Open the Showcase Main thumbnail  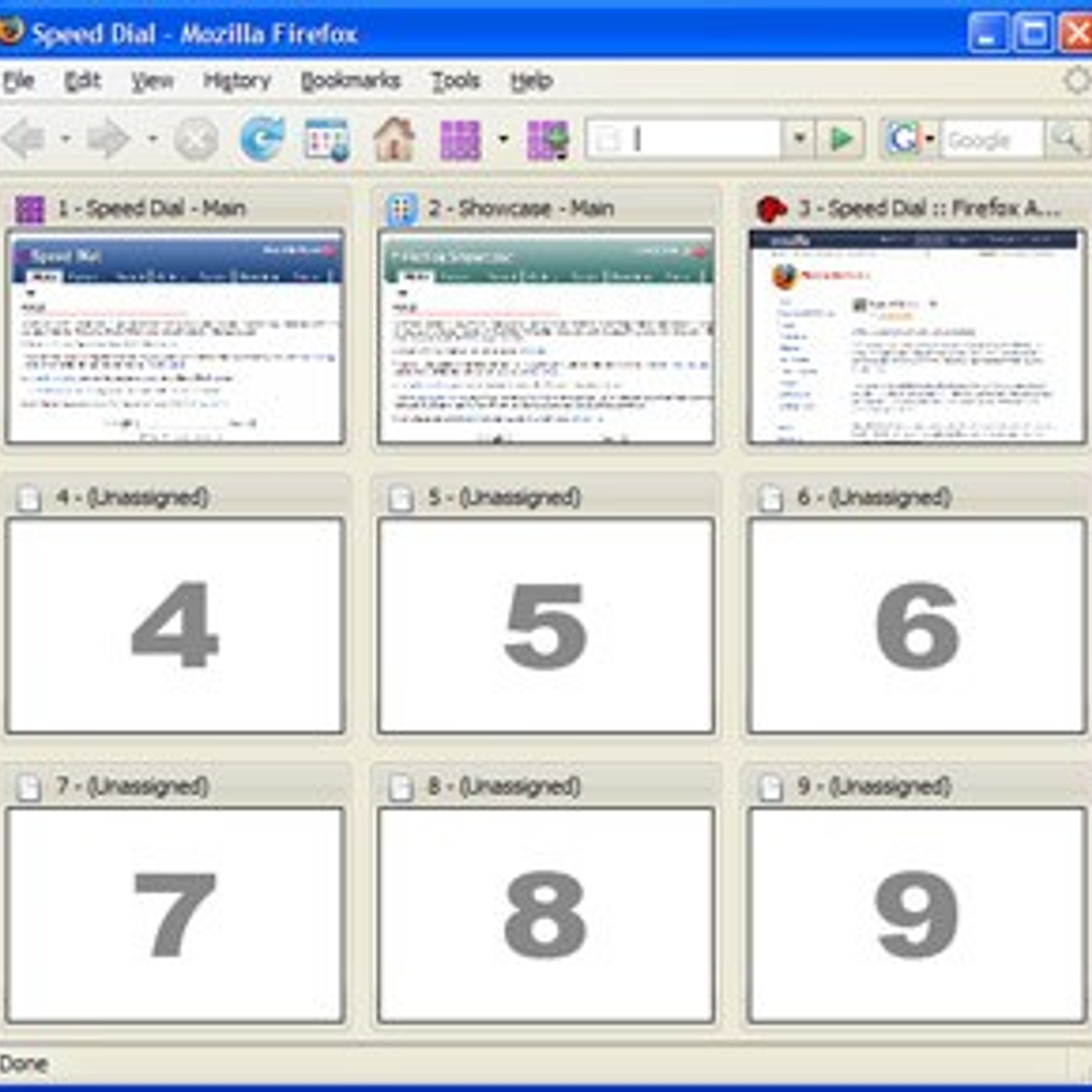point(546,337)
